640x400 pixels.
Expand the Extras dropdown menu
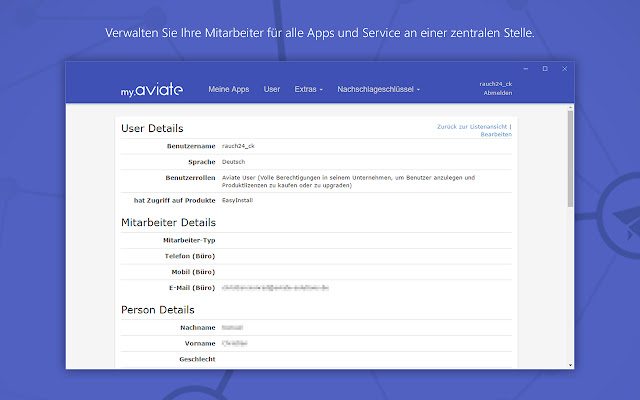pyautogui.click(x=309, y=89)
